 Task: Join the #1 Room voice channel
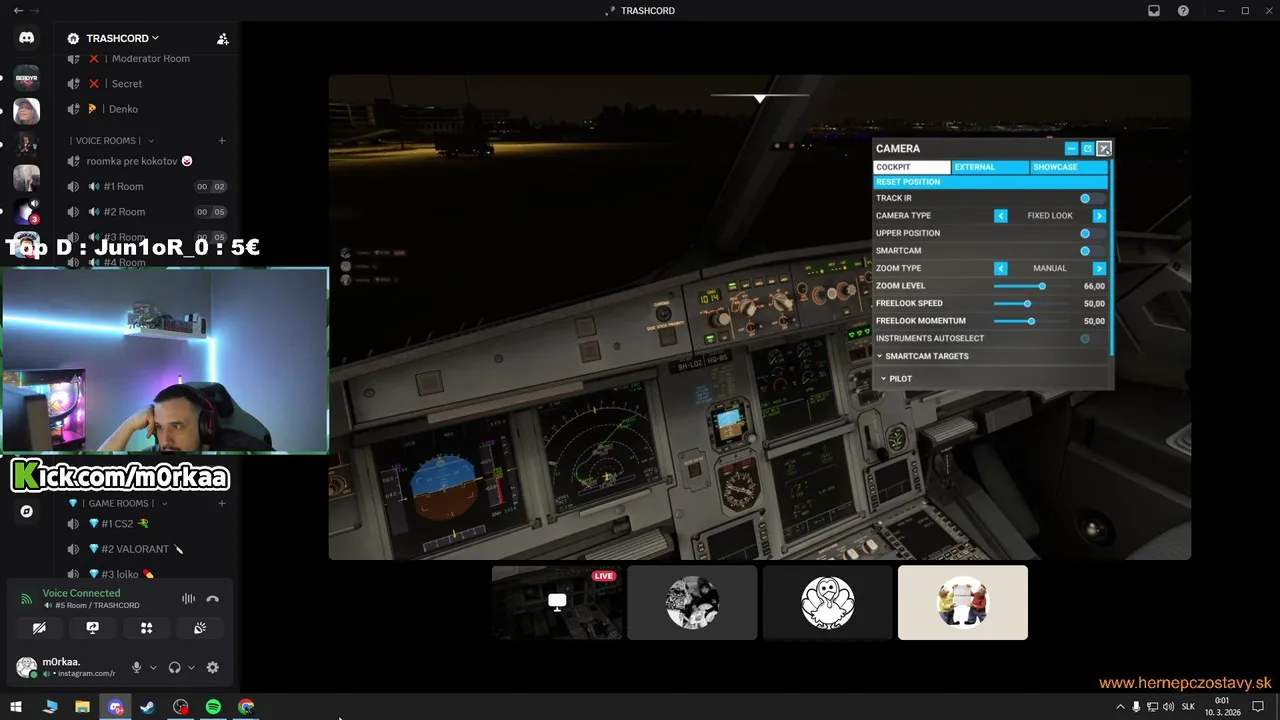point(147,187)
